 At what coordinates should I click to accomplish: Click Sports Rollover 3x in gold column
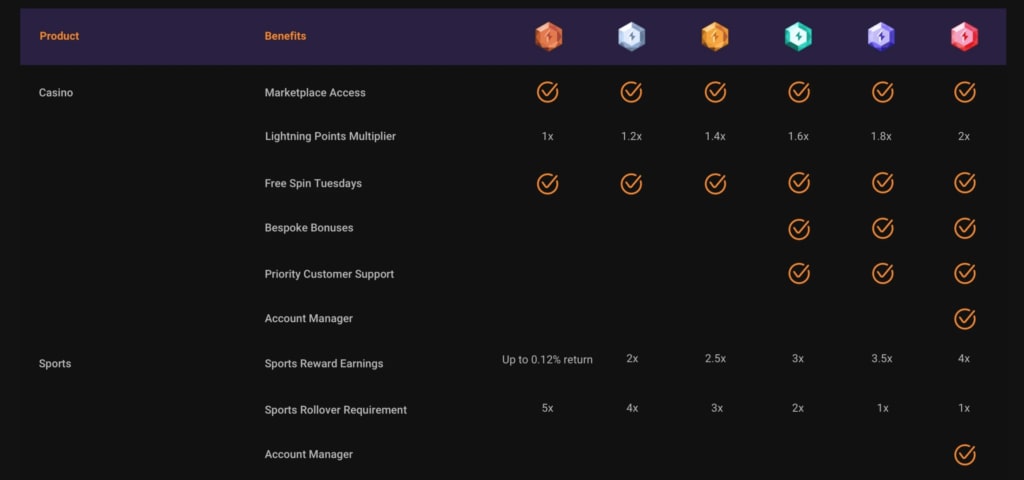tap(716, 408)
